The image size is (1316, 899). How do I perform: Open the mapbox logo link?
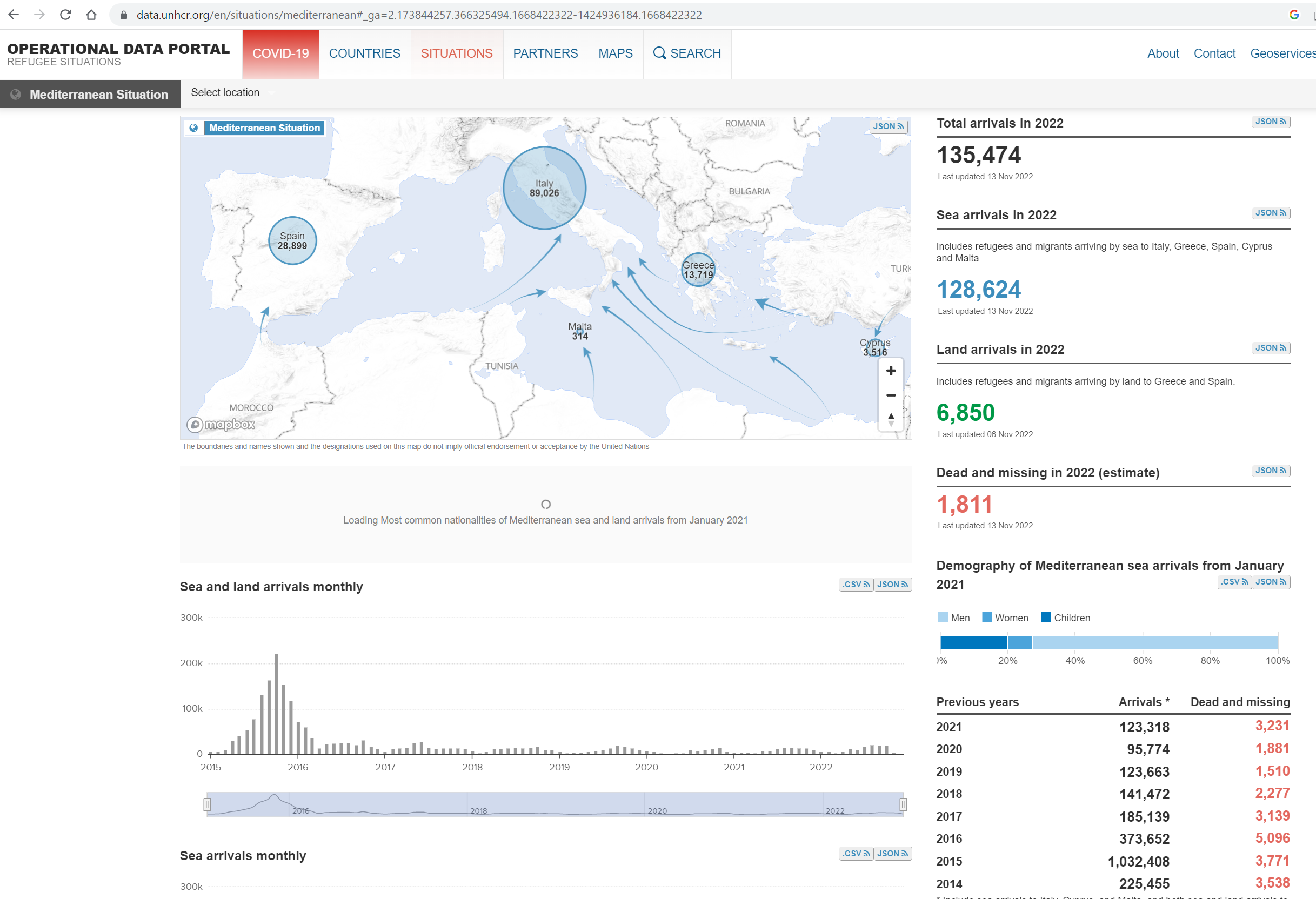(x=222, y=424)
